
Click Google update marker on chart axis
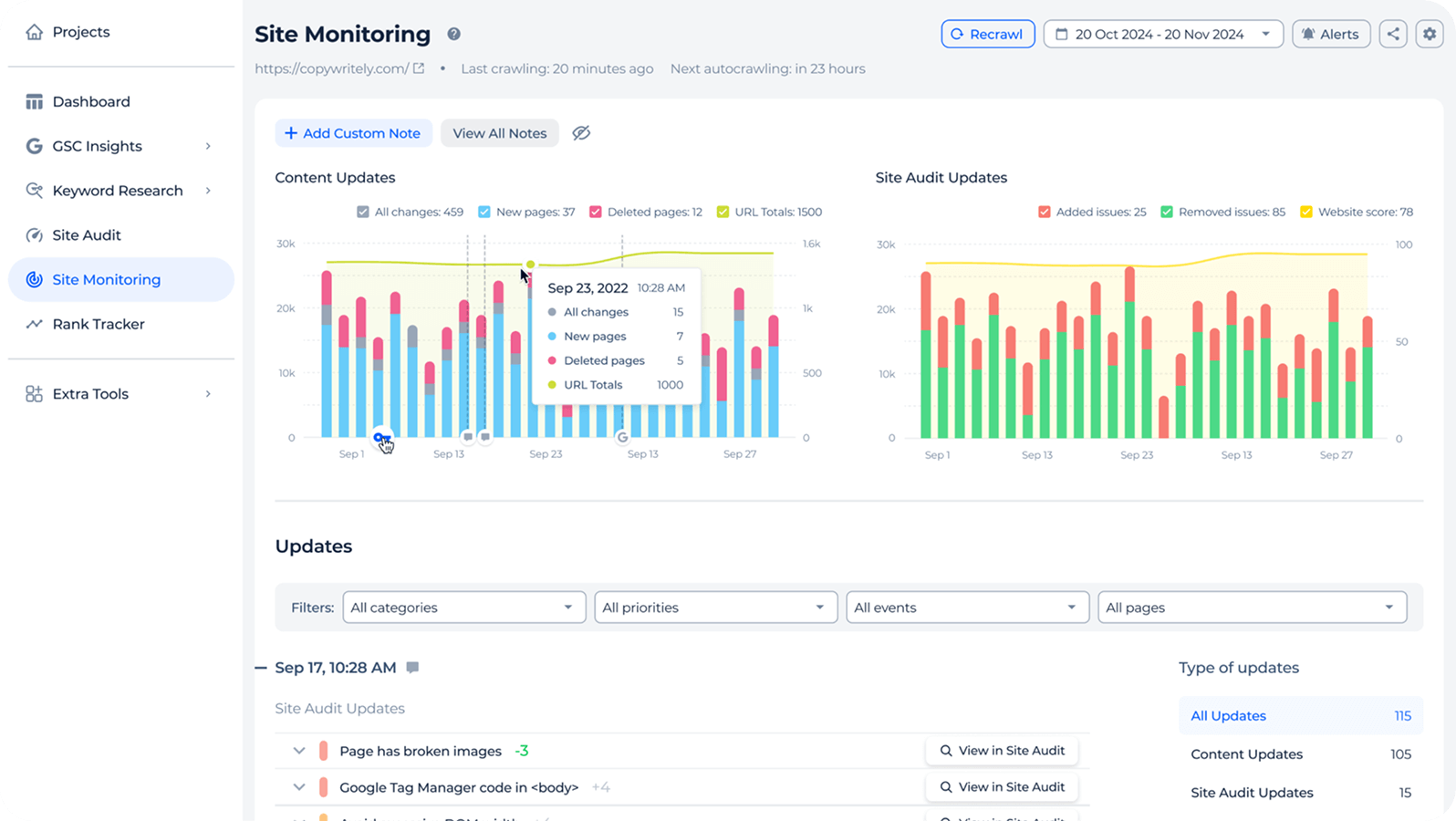tap(622, 437)
